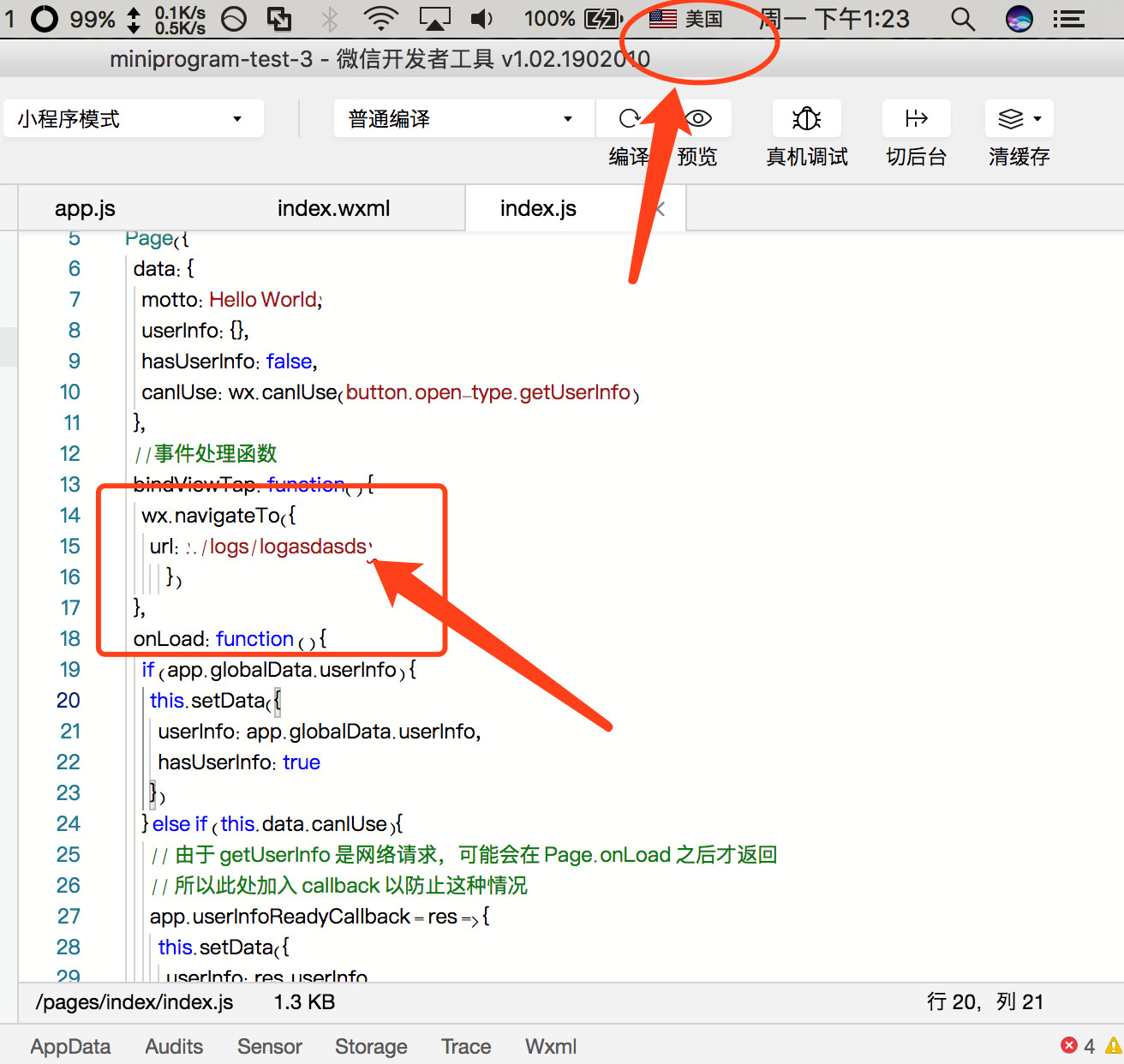Viewport: 1124px width, 1064px height.
Task: Click 'onLoad: function' on line 18
Action: [x=213, y=638]
